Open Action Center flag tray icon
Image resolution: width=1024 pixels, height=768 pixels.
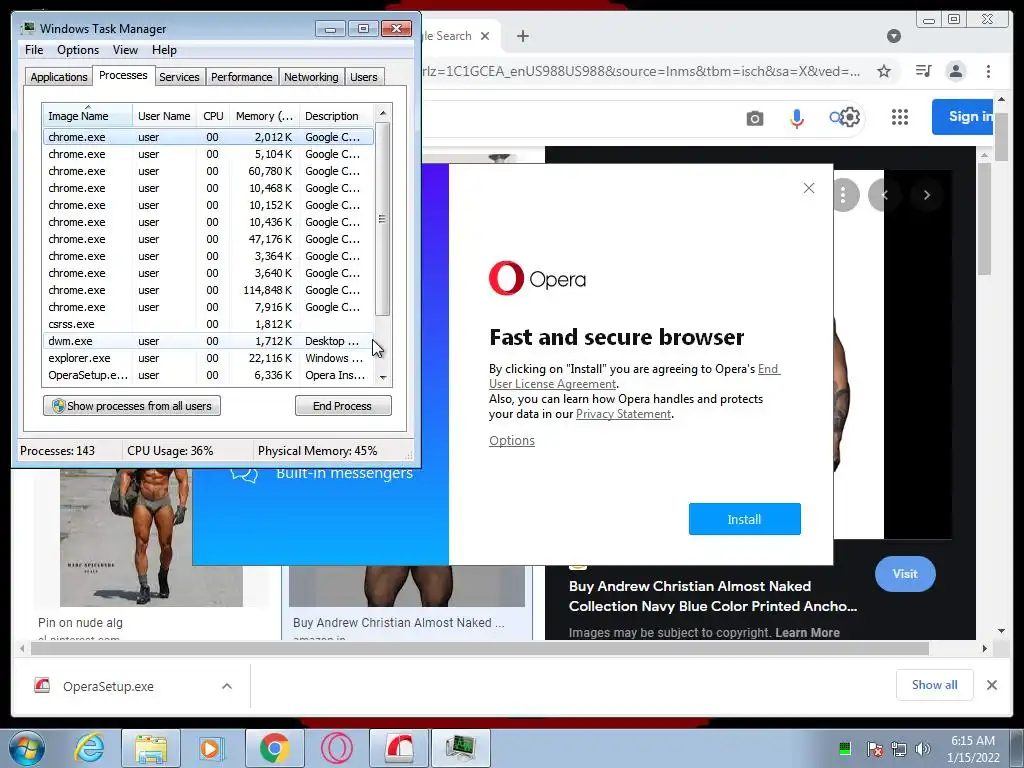click(875, 748)
